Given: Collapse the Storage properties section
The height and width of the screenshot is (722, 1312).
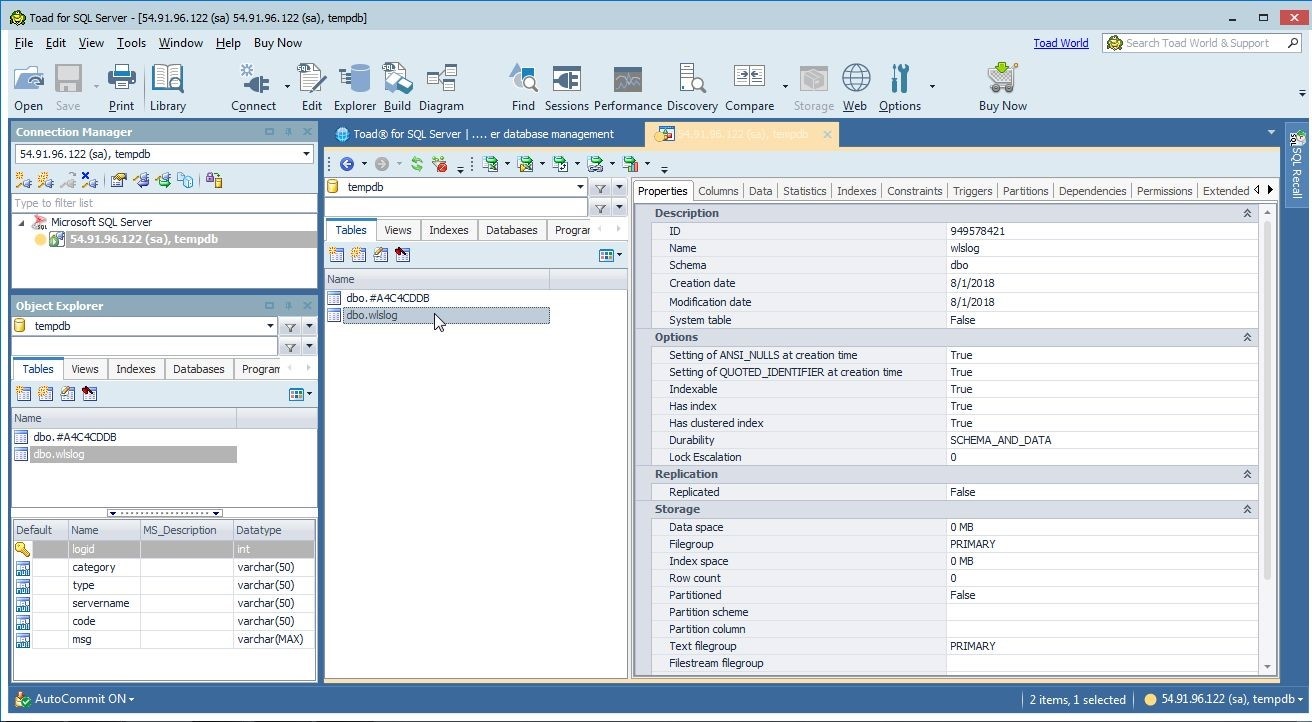Looking at the screenshot, I should (x=1247, y=509).
